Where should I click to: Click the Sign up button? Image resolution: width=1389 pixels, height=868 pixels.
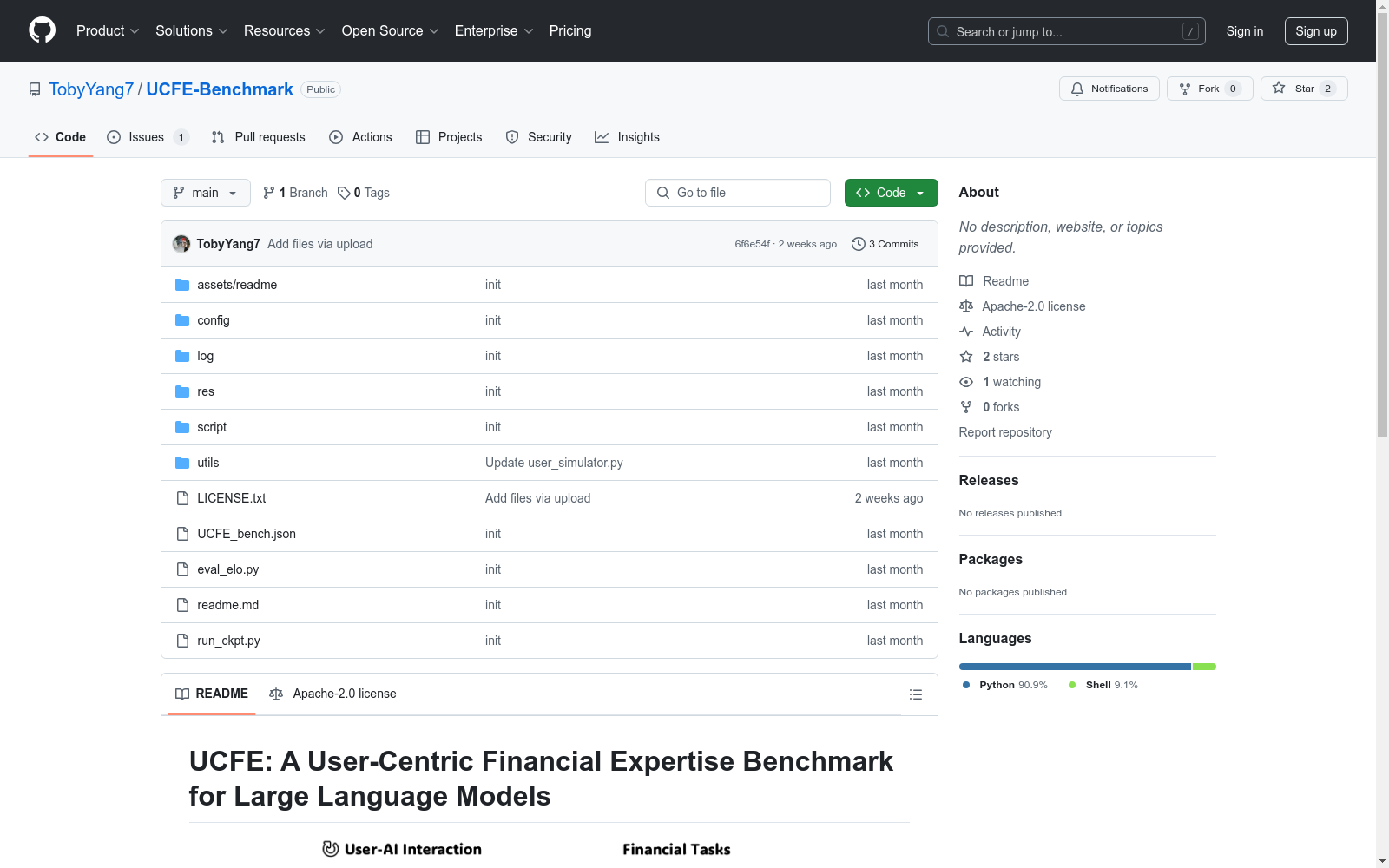[x=1316, y=31]
